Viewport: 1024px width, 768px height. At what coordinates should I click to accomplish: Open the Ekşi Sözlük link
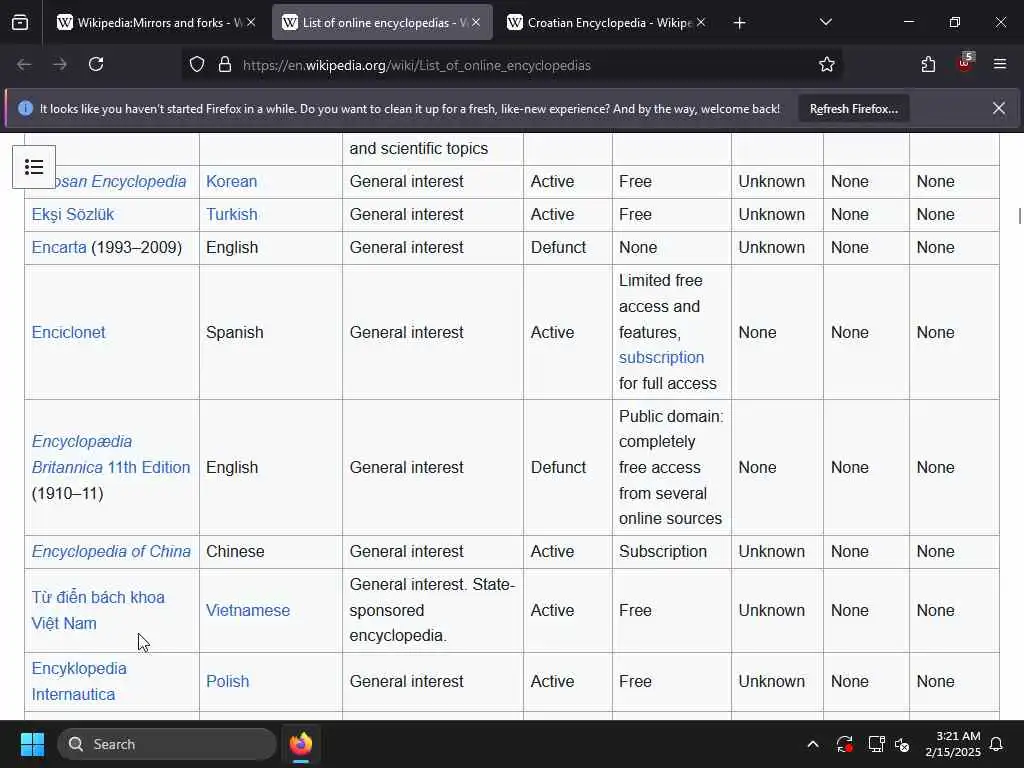(72, 214)
